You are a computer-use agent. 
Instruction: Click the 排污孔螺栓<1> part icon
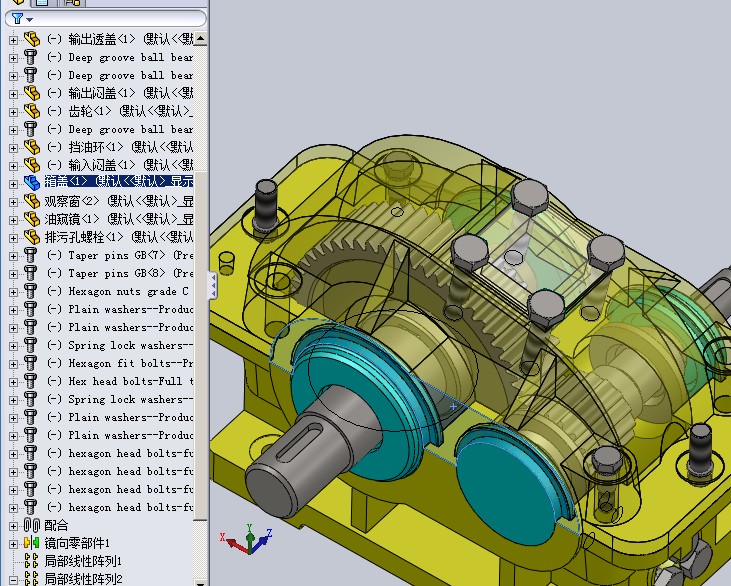tap(32, 237)
